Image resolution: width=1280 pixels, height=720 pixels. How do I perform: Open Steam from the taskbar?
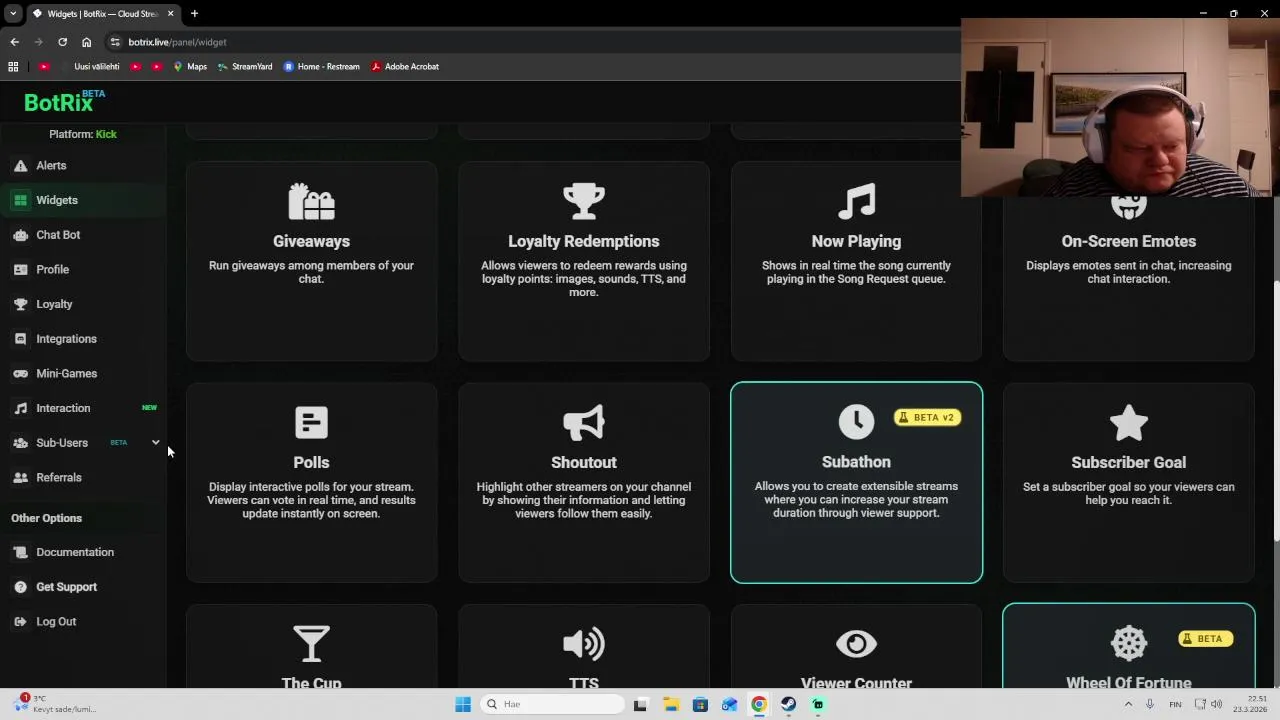pyautogui.click(x=788, y=704)
